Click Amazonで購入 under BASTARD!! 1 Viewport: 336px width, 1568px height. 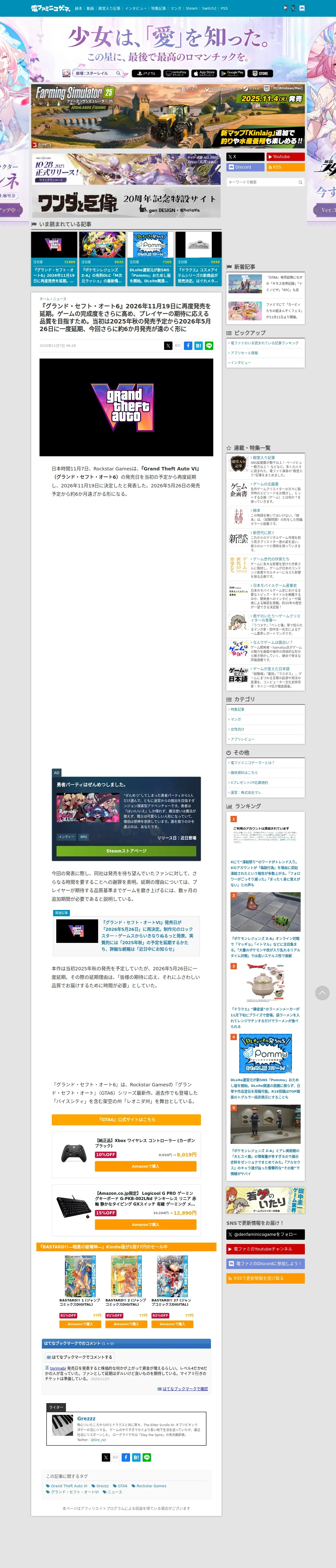(80, 1324)
